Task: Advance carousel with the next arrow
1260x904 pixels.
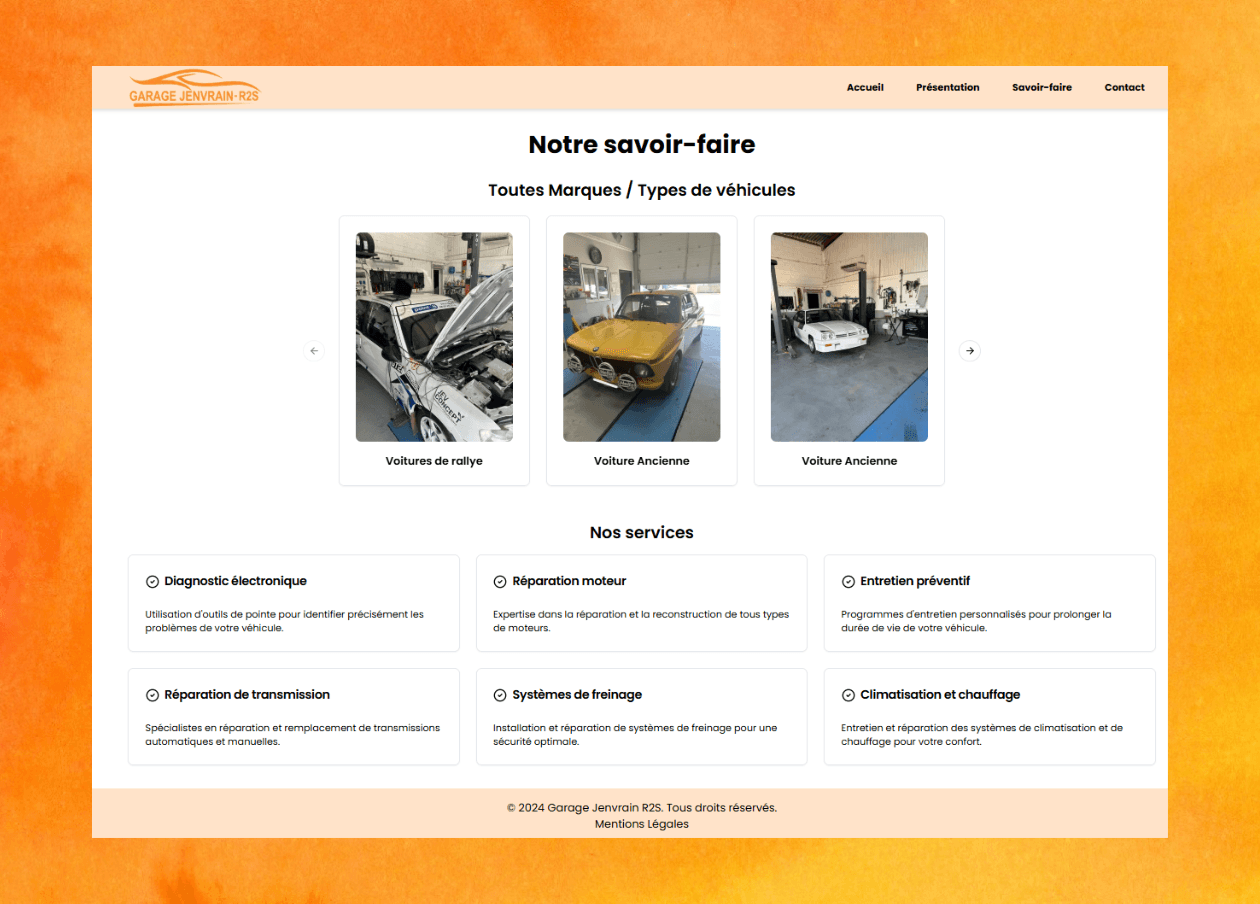Action: [x=970, y=351]
